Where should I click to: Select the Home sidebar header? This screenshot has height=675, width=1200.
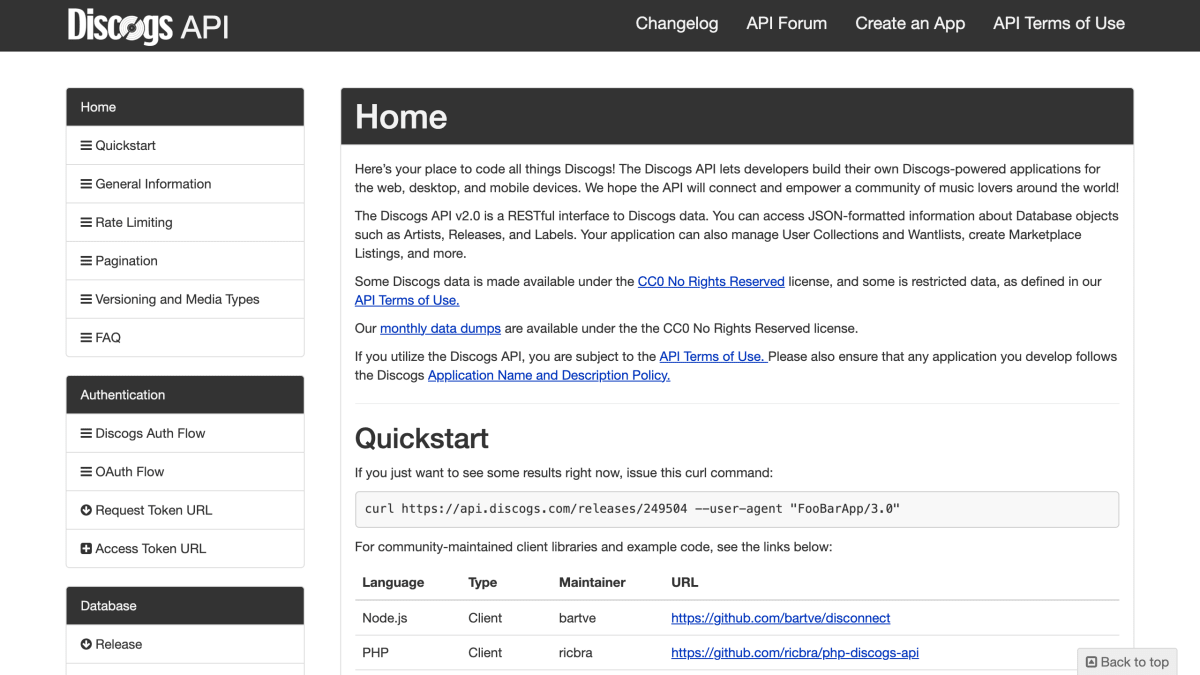[185, 107]
